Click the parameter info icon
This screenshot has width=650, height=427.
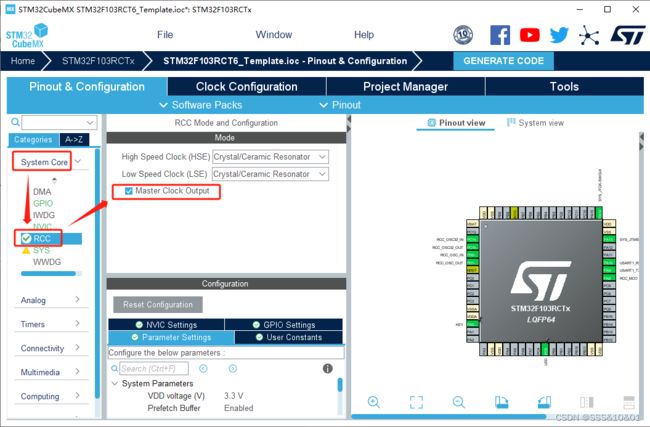327,368
